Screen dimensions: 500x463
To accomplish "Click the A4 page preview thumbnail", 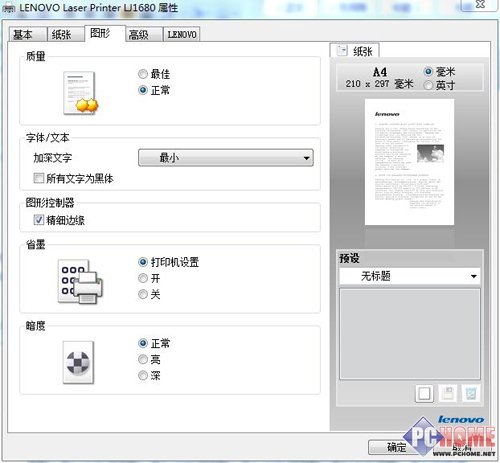I will click(409, 162).
